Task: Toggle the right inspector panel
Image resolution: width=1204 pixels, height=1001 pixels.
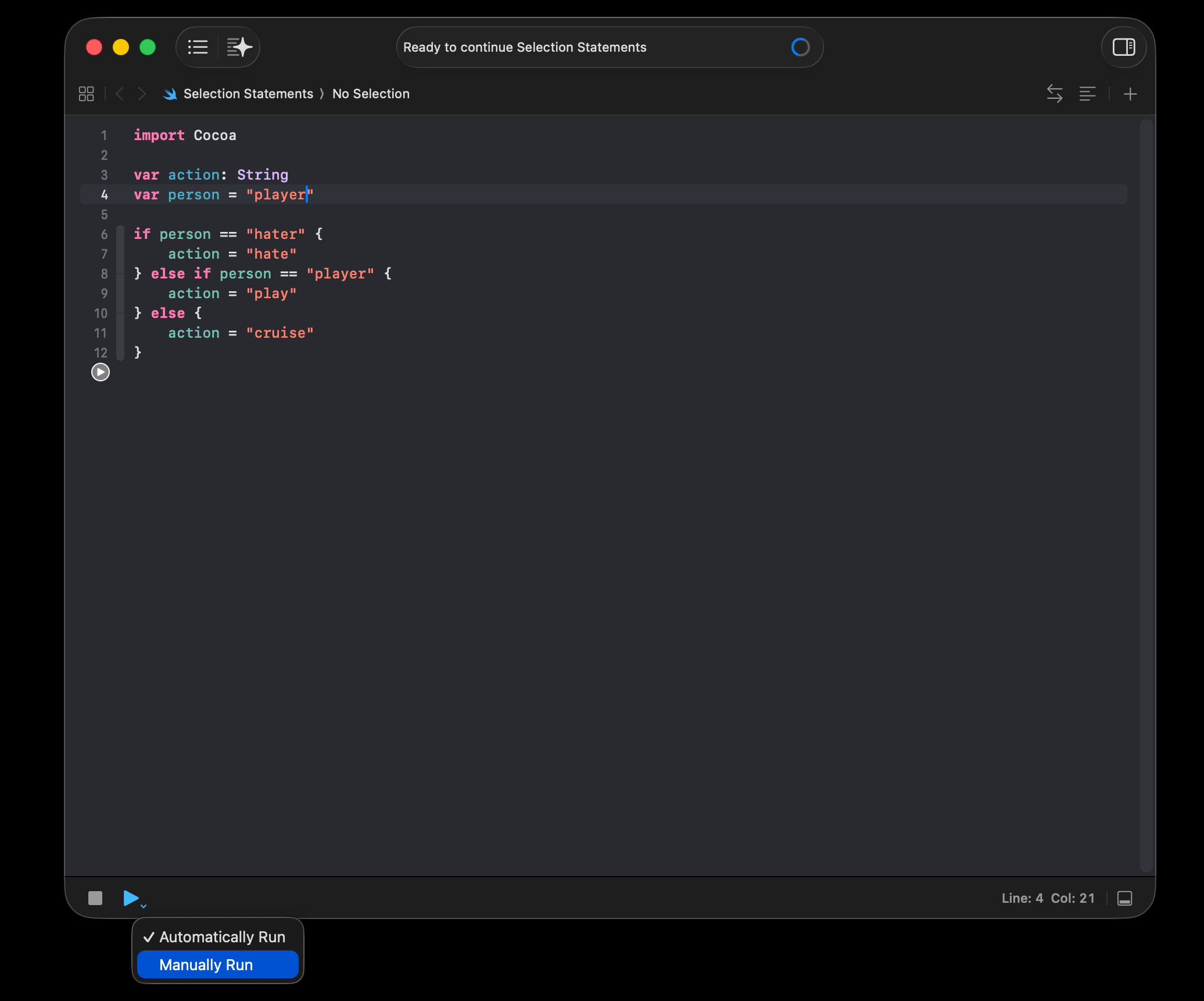Action: tap(1123, 47)
